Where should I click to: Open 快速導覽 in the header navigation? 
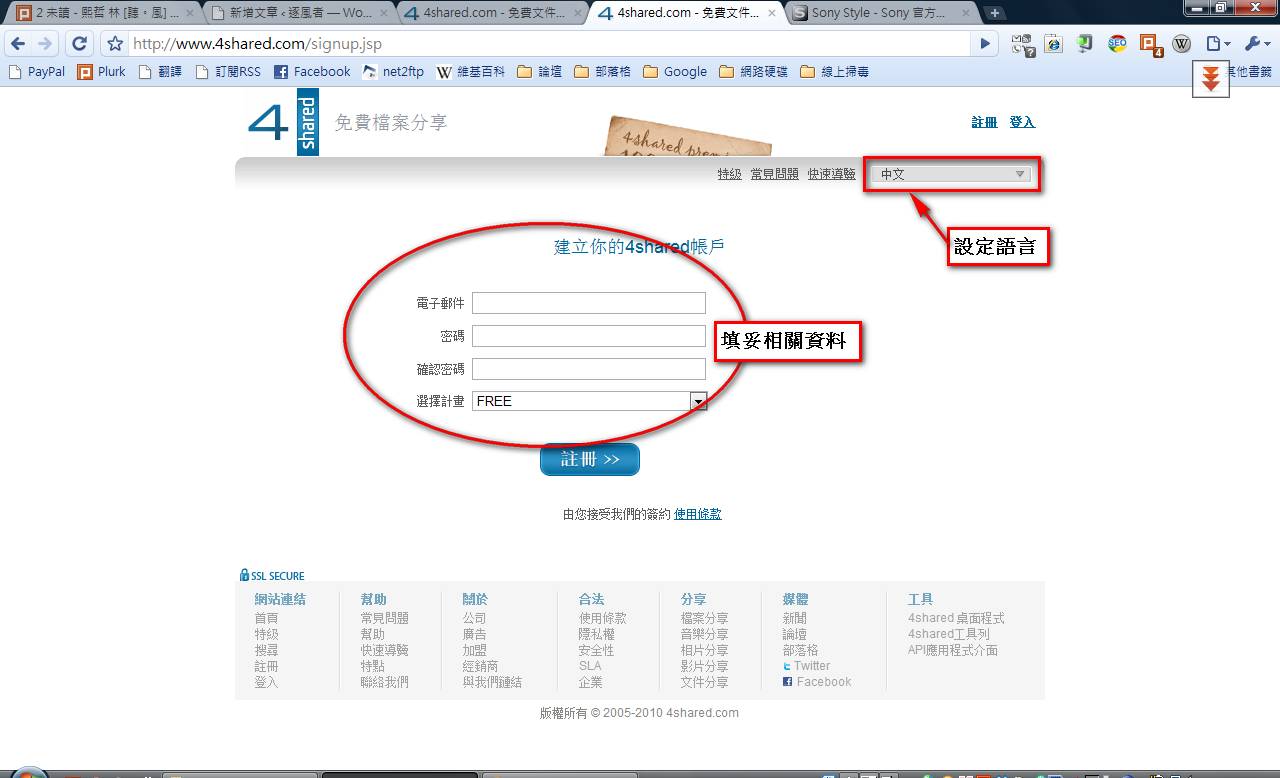point(832,174)
